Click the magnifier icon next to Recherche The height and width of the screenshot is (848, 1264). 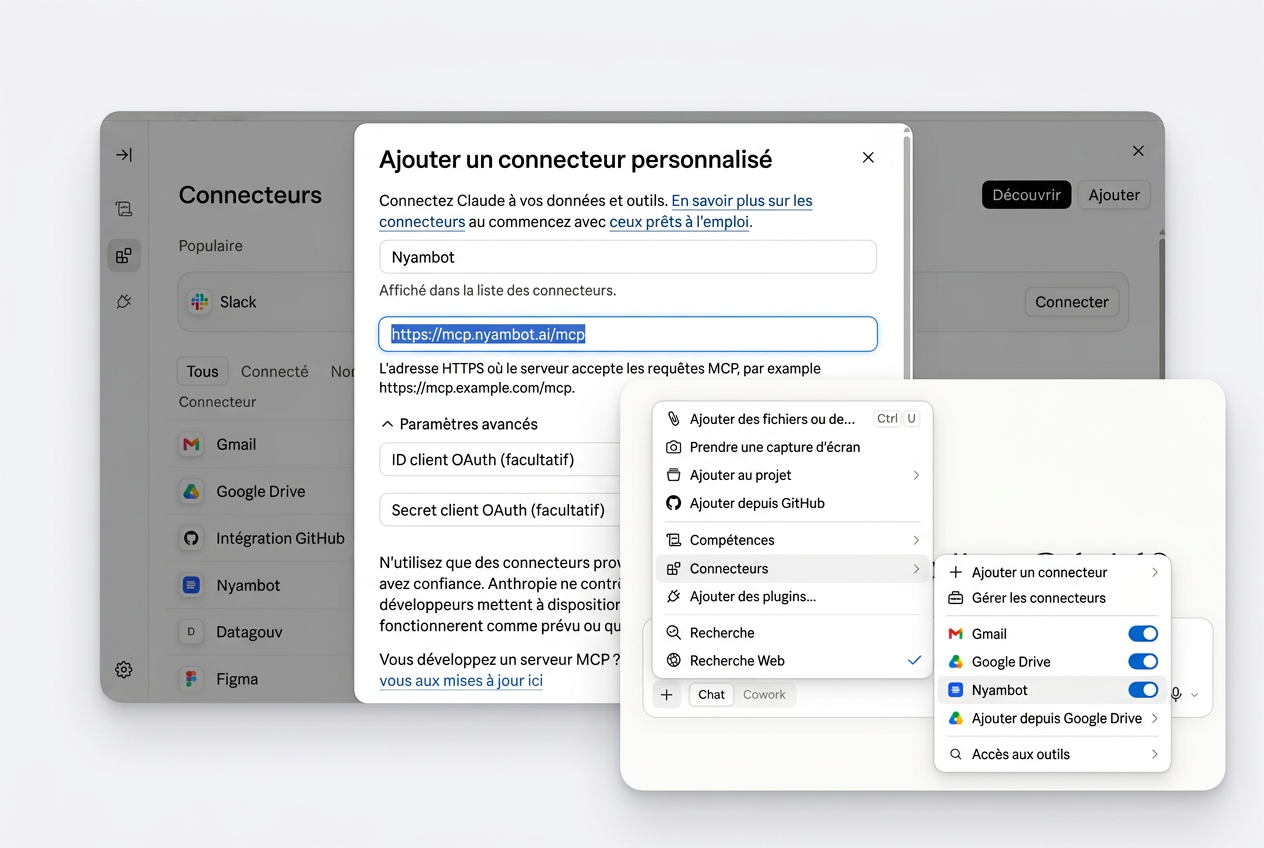674,633
